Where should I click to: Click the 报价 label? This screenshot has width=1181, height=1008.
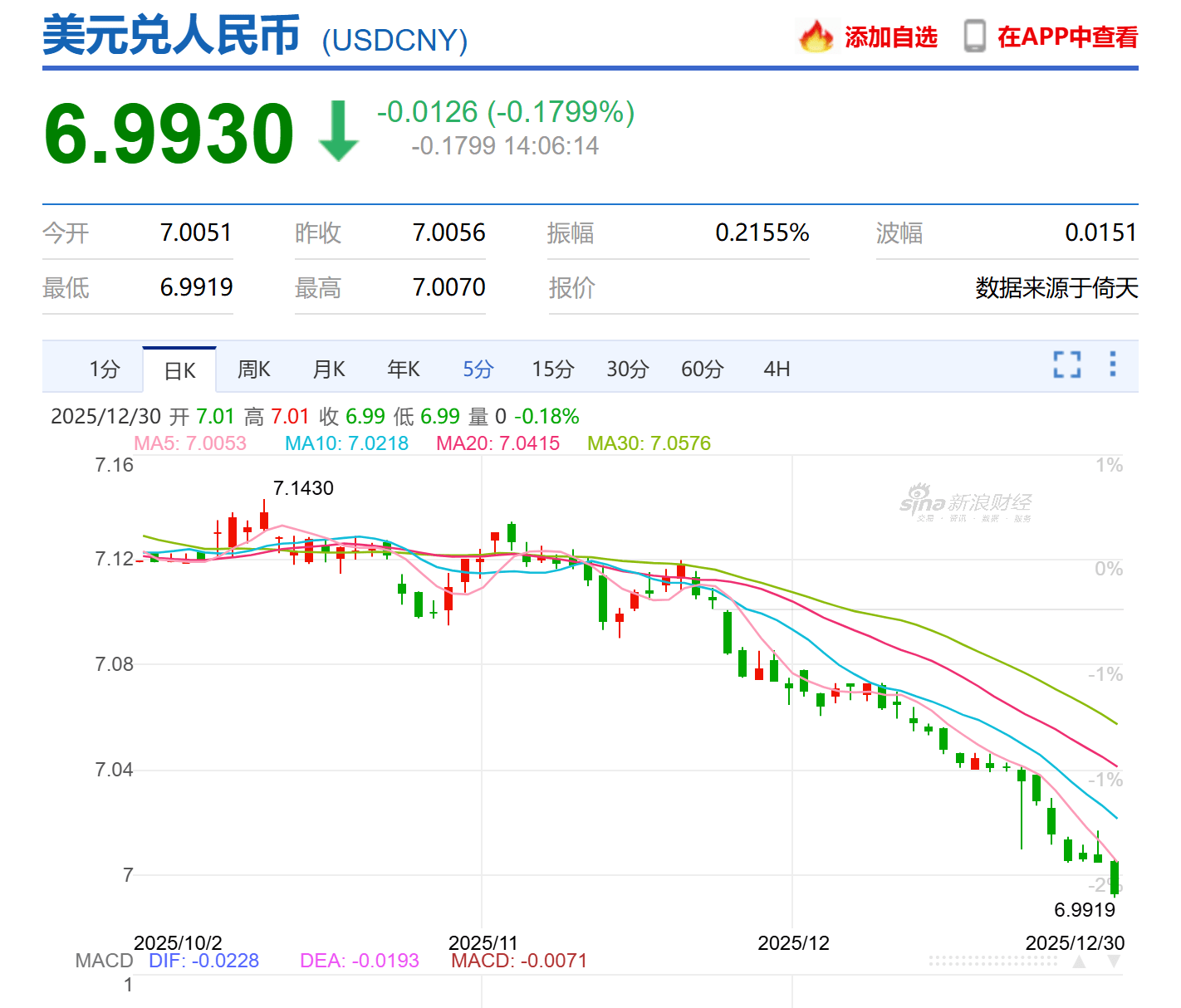click(x=571, y=288)
